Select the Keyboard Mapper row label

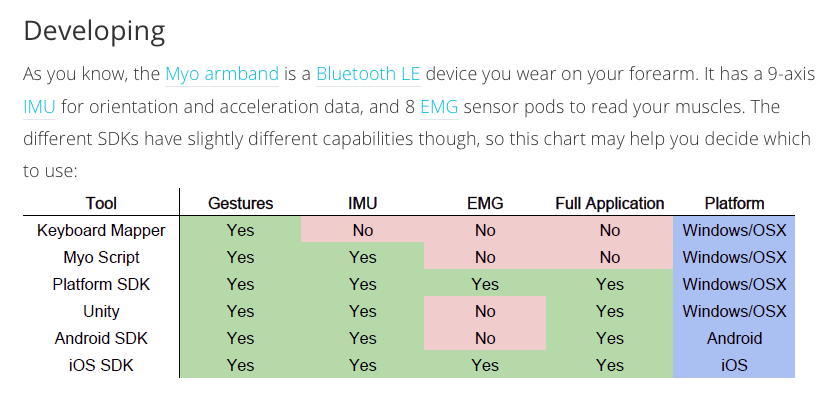(101, 230)
